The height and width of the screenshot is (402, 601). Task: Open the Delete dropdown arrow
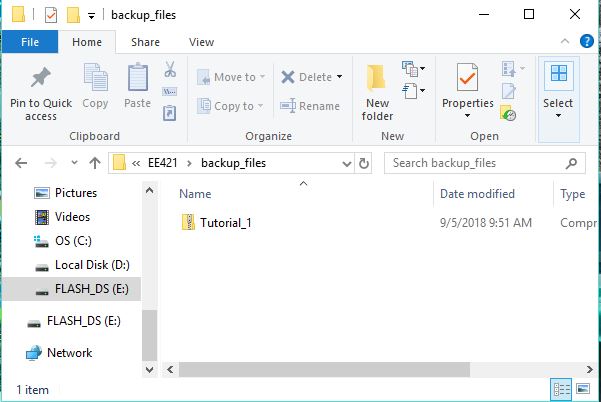340,77
